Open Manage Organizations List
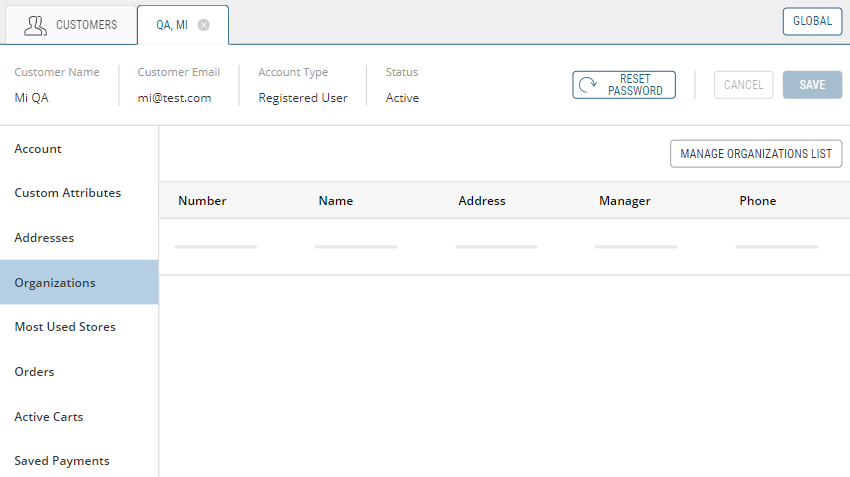The width and height of the screenshot is (850, 477). click(x=755, y=154)
